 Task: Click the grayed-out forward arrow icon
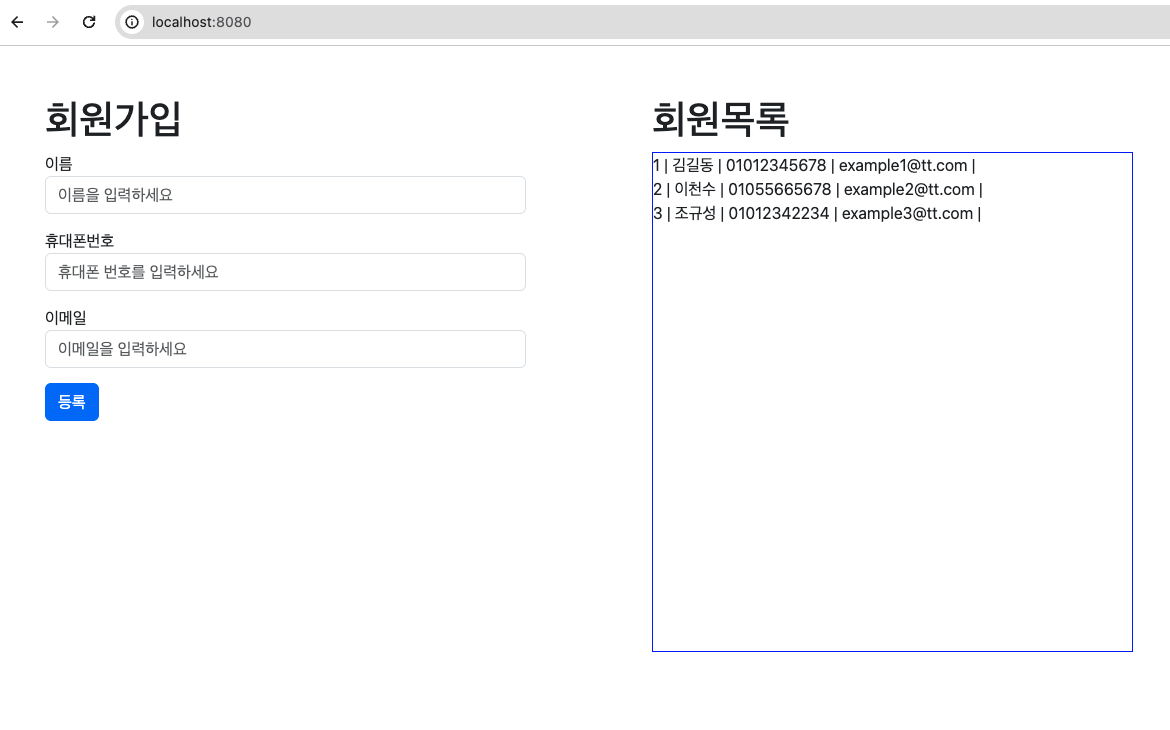52,21
